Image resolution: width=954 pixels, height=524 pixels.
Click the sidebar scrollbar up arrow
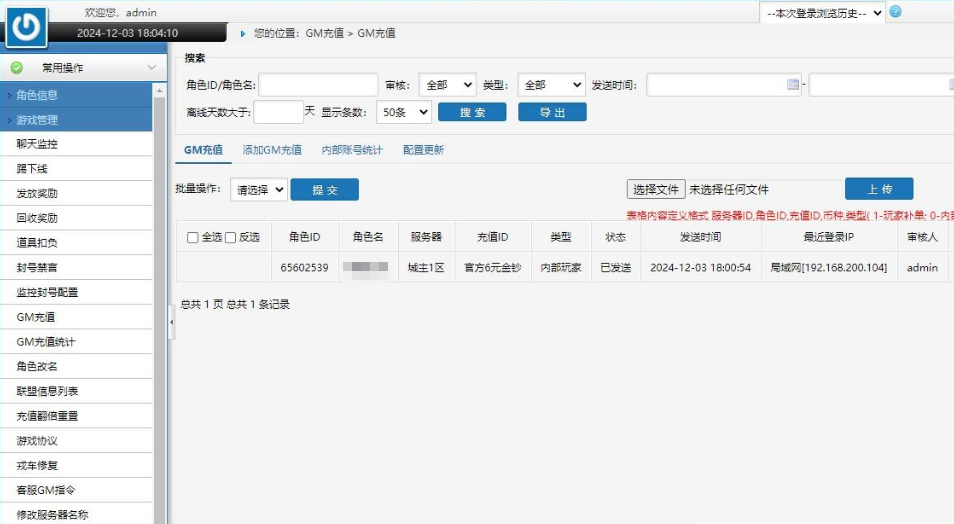click(x=159, y=90)
